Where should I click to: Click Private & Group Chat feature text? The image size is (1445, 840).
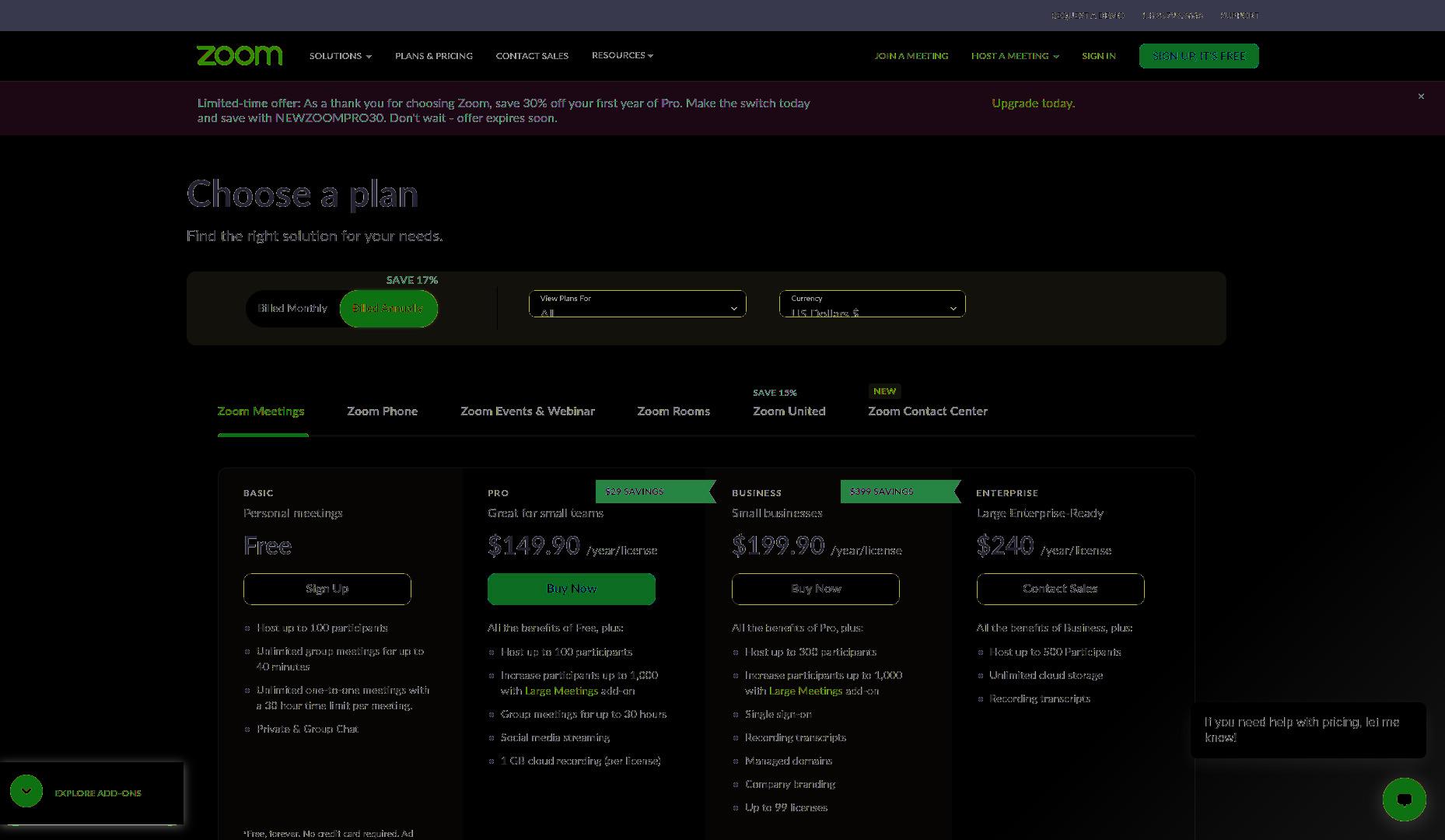point(307,729)
